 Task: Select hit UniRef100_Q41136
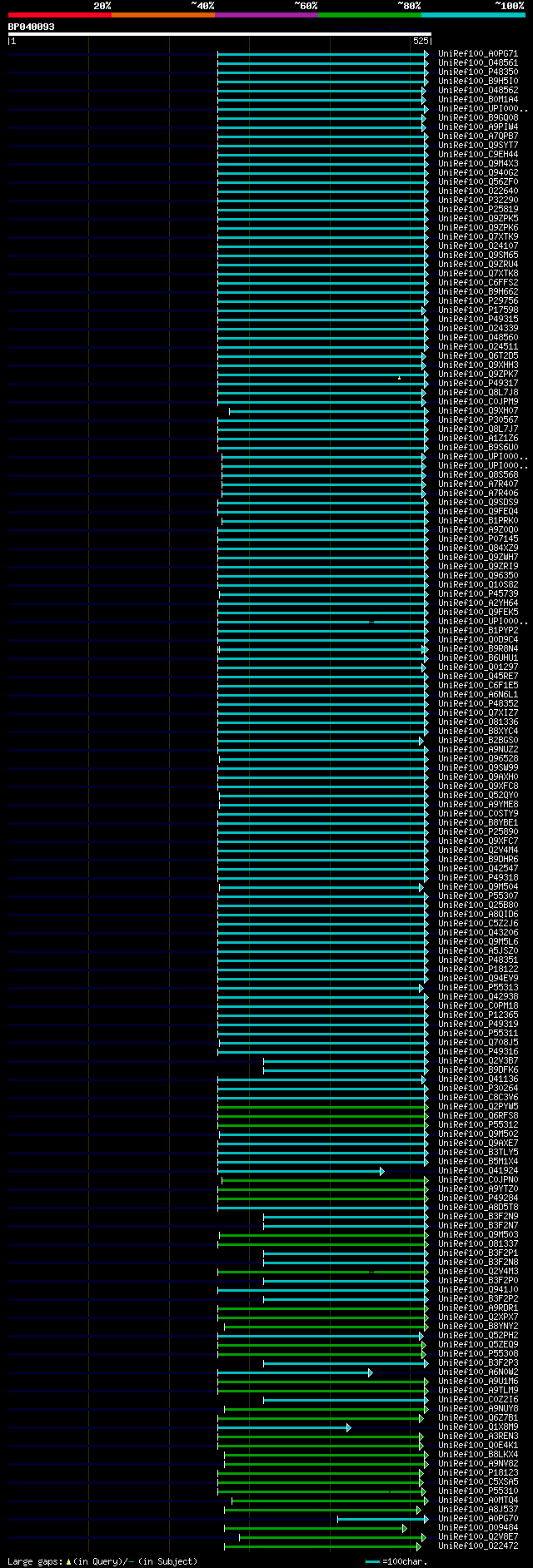478,1079
